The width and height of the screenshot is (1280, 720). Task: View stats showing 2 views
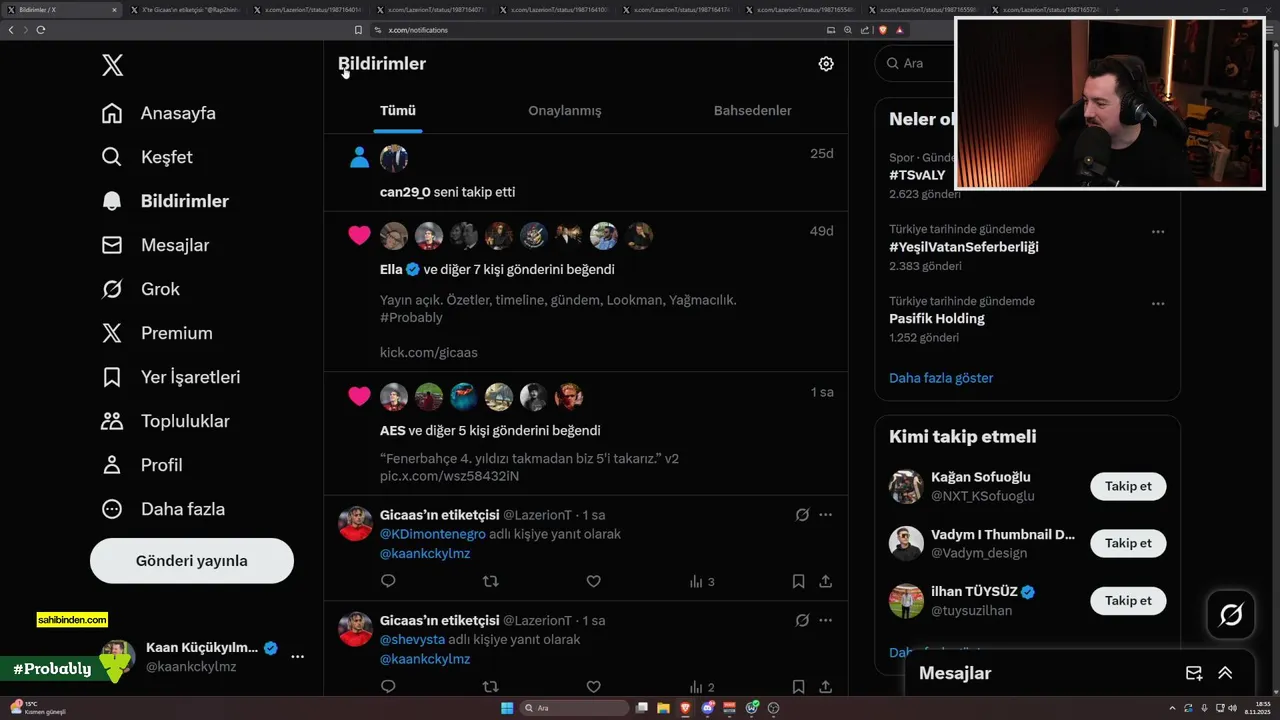point(702,688)
